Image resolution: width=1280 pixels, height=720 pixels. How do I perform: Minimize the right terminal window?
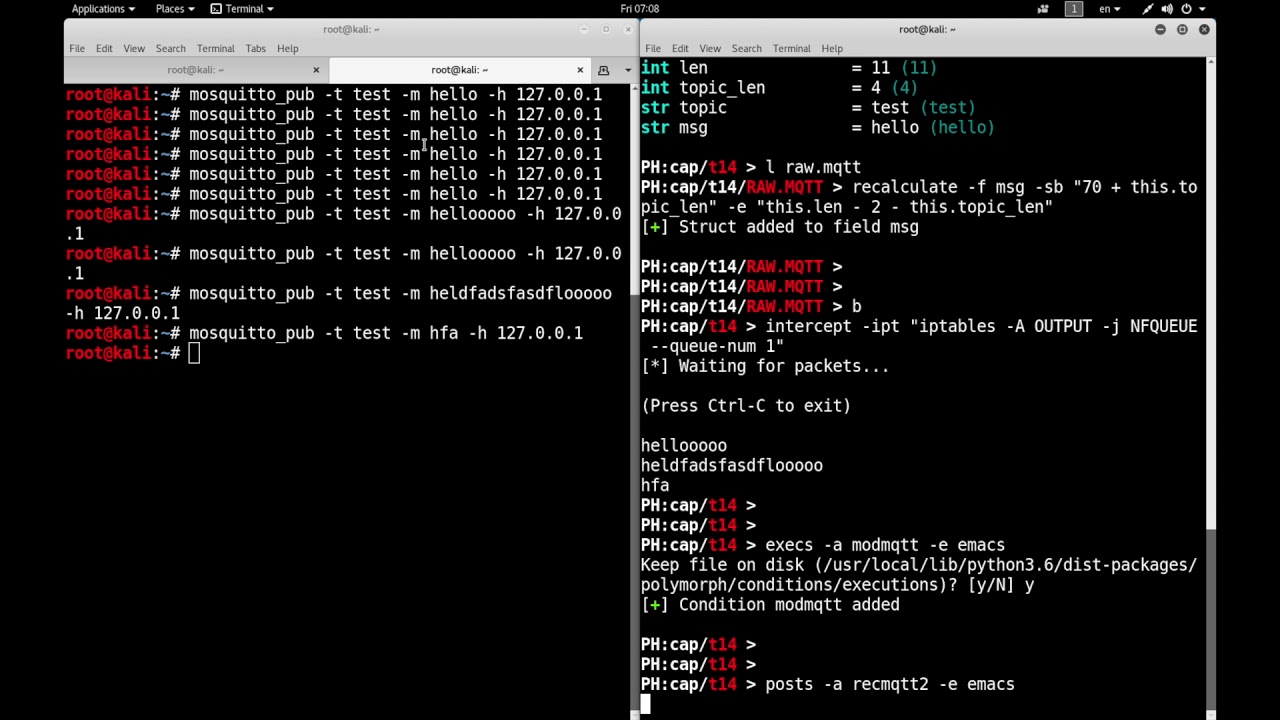[1160, 29]
